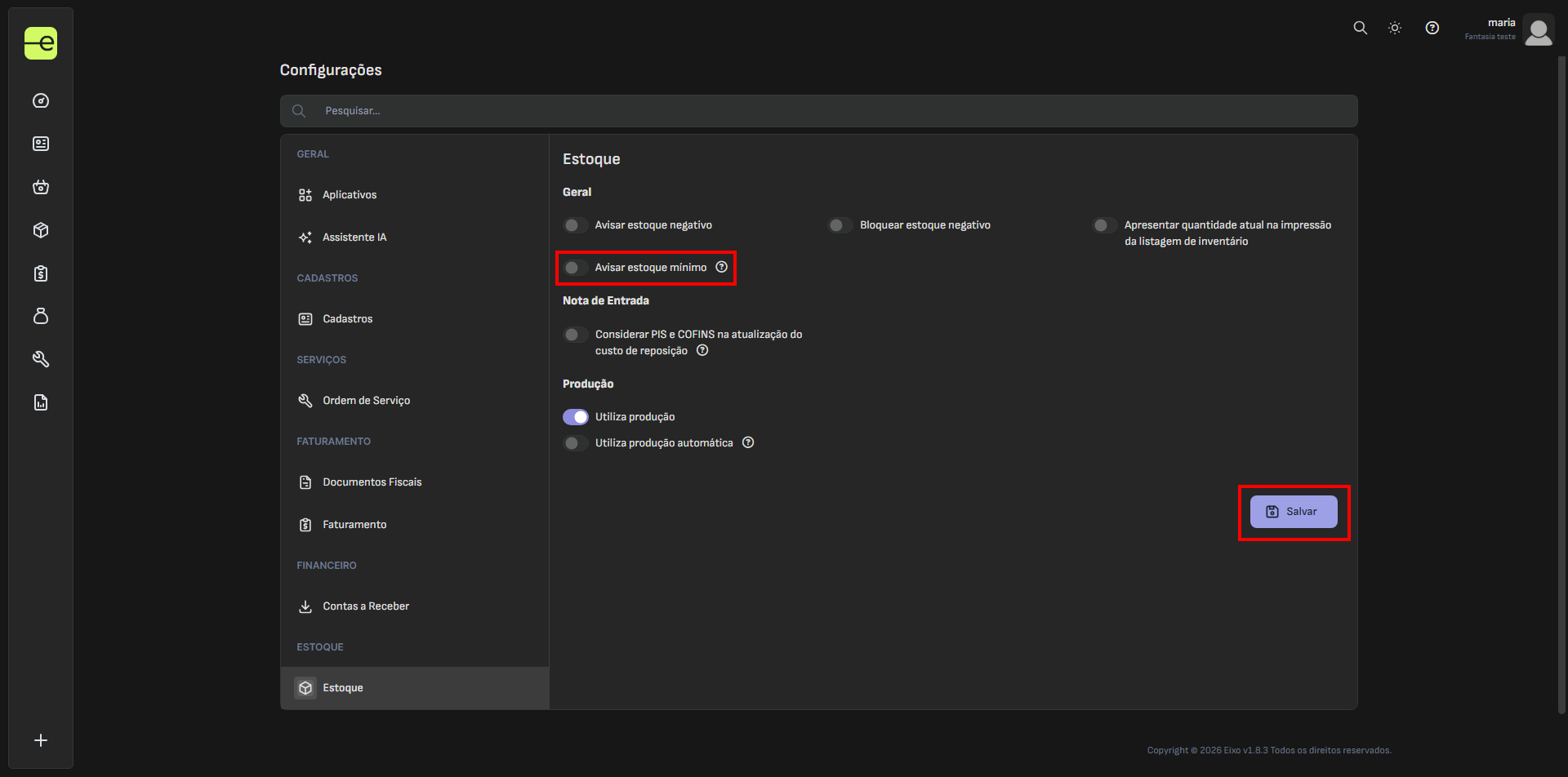
Task: Click help icon beside custo de reposição
Action: (x=702, y=350)
